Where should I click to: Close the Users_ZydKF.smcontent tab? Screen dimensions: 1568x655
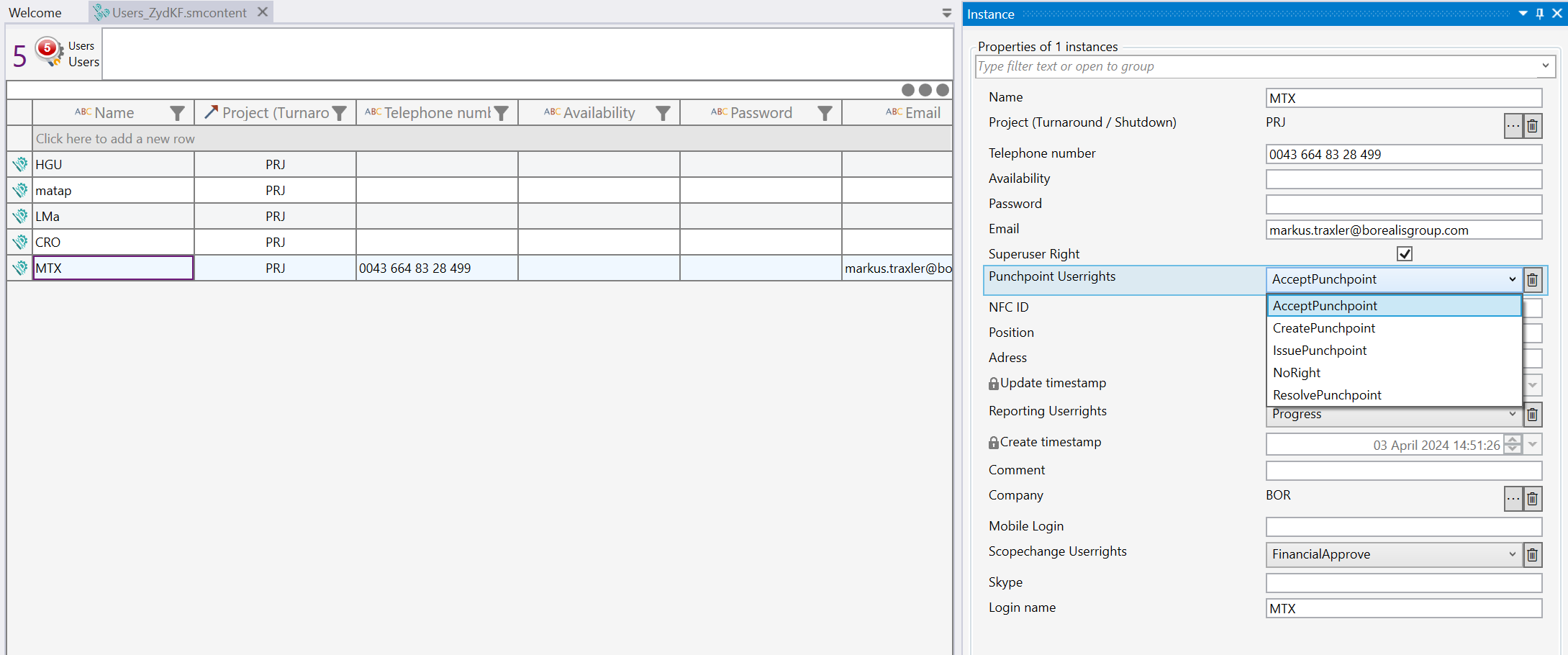[263, 12]
